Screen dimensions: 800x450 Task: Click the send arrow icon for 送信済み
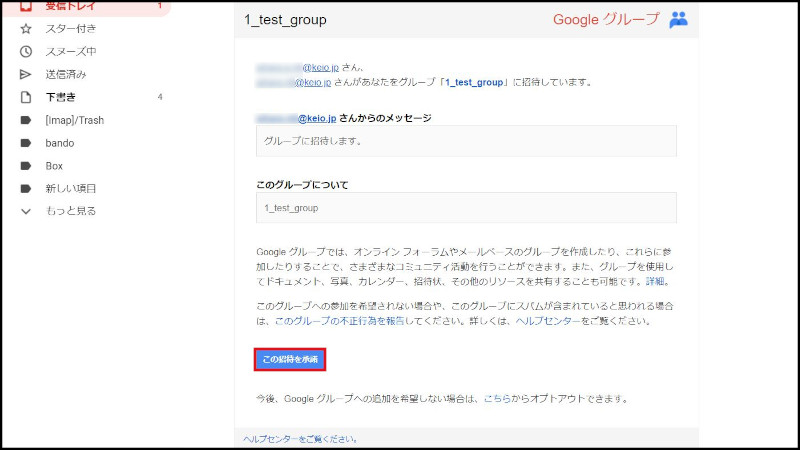[x=26, y=75]
